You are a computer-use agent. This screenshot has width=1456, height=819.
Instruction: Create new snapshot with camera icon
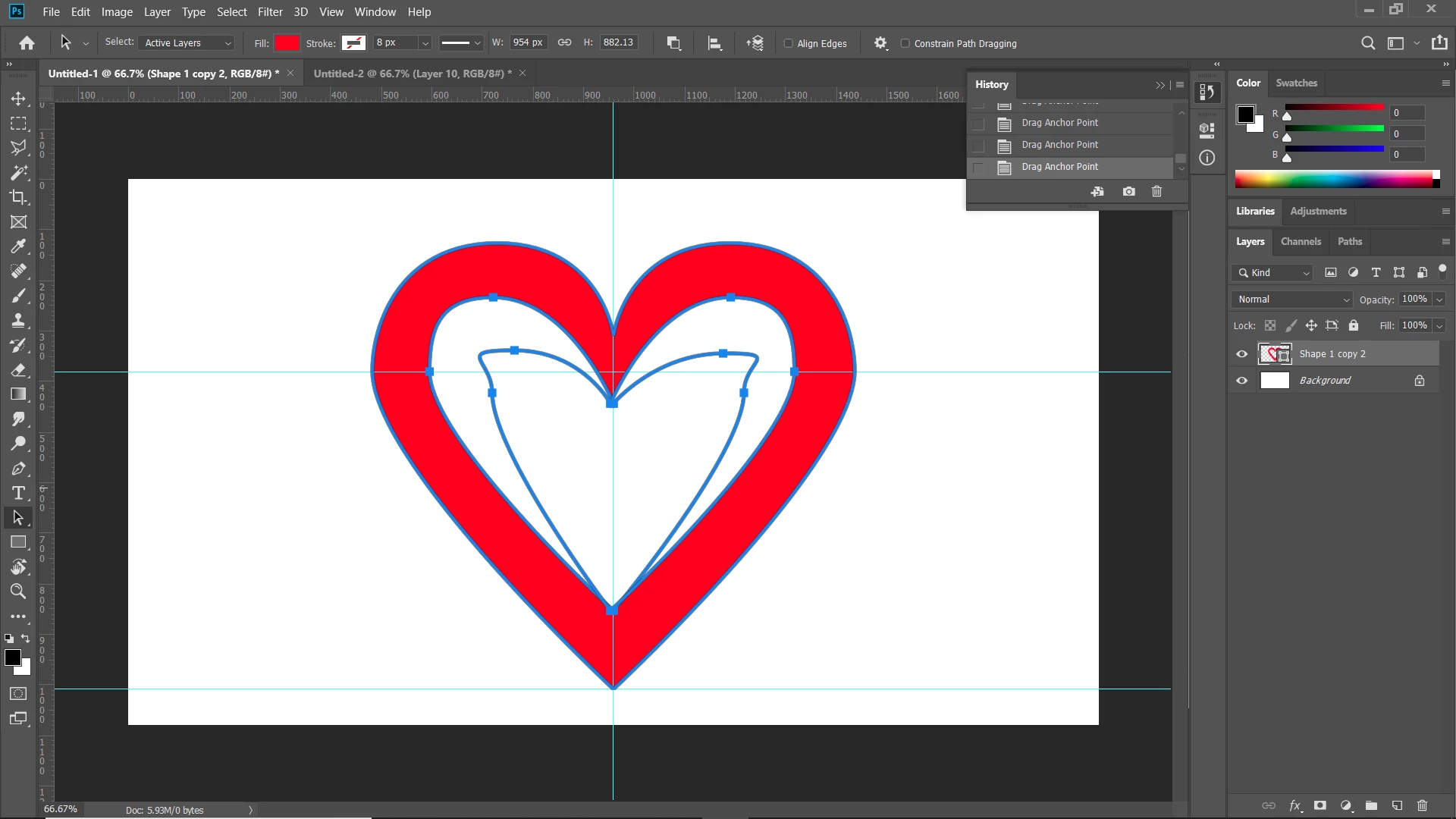1129,192
